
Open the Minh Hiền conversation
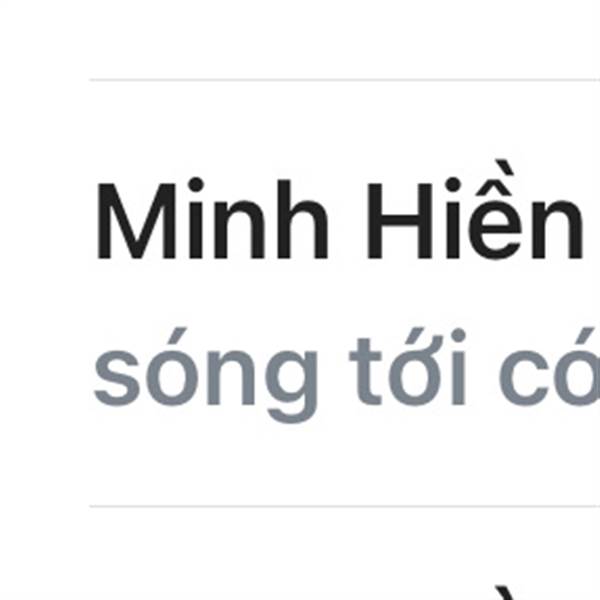[x=344, y=293]
